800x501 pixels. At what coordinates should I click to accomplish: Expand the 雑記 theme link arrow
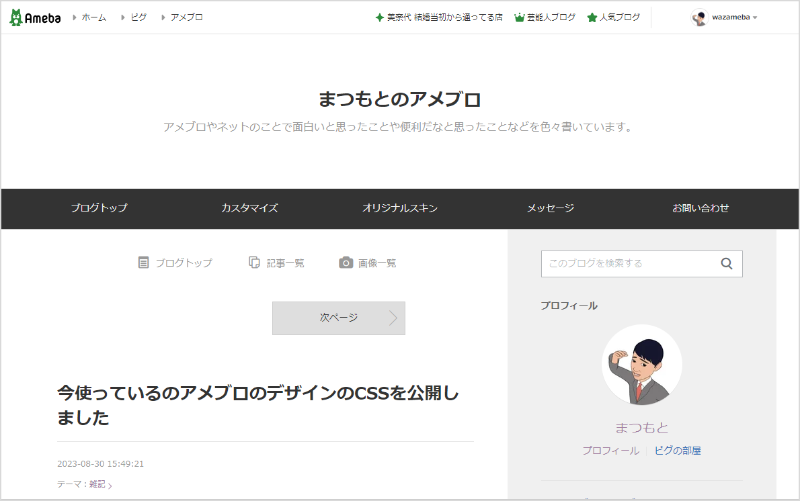[x=110, y=485]
